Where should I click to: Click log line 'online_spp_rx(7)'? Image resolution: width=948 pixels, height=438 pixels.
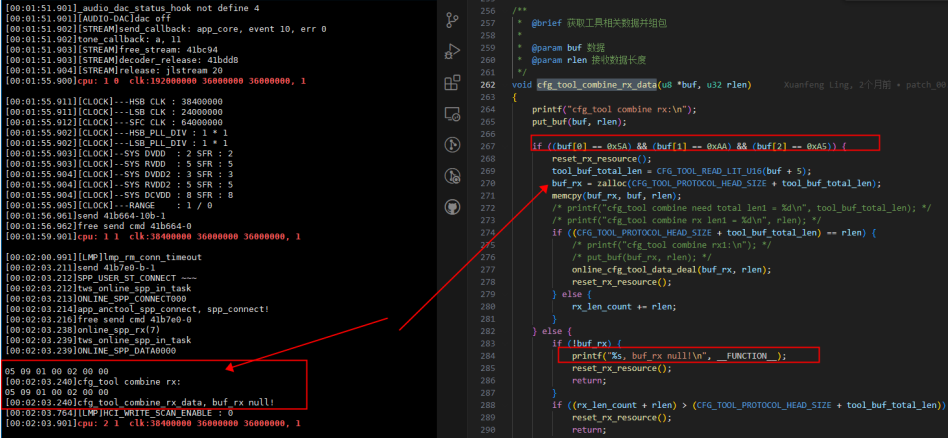click(x=83, y=330)
